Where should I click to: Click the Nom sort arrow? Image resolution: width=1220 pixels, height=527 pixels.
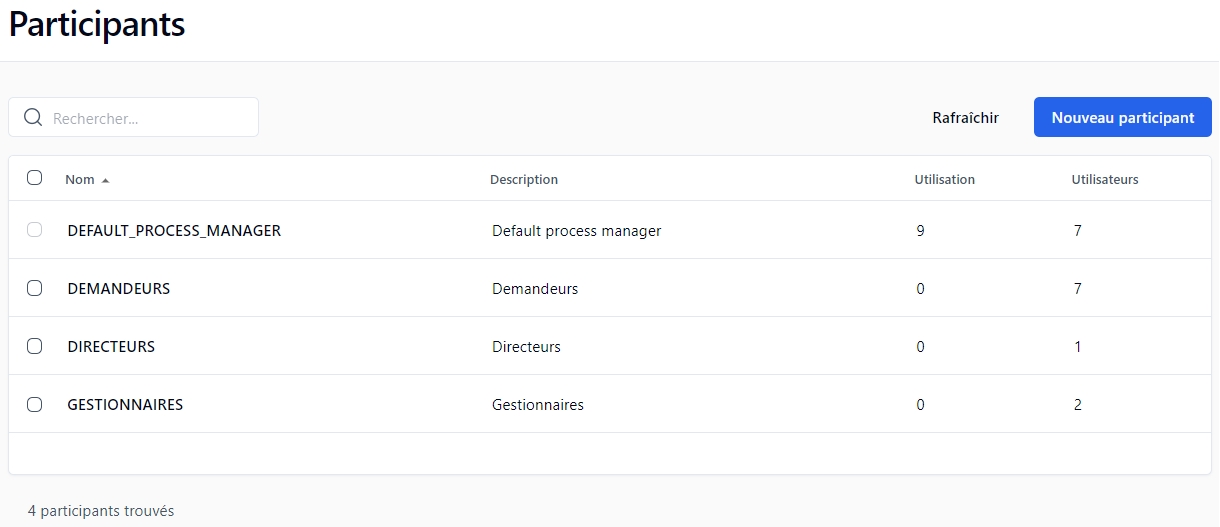[x=105, y=181]
